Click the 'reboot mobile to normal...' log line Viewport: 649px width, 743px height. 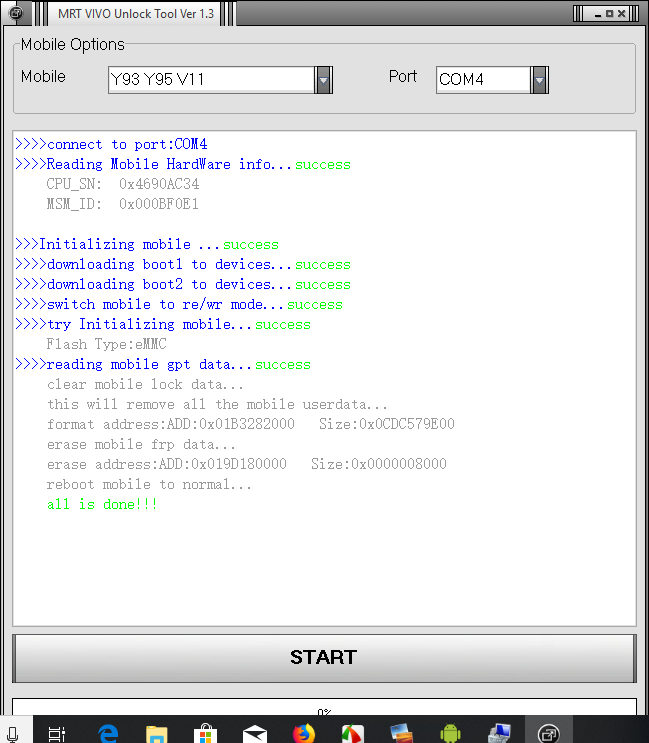pos(149,484)
